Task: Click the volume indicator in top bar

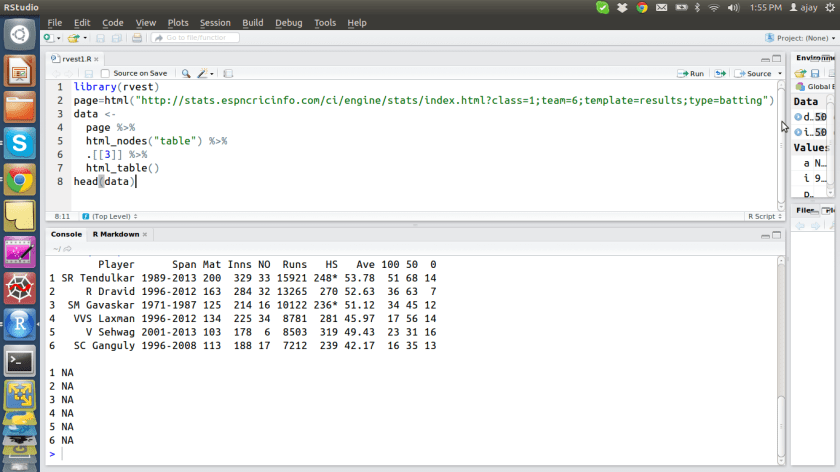Action: (x=733, y=8)
